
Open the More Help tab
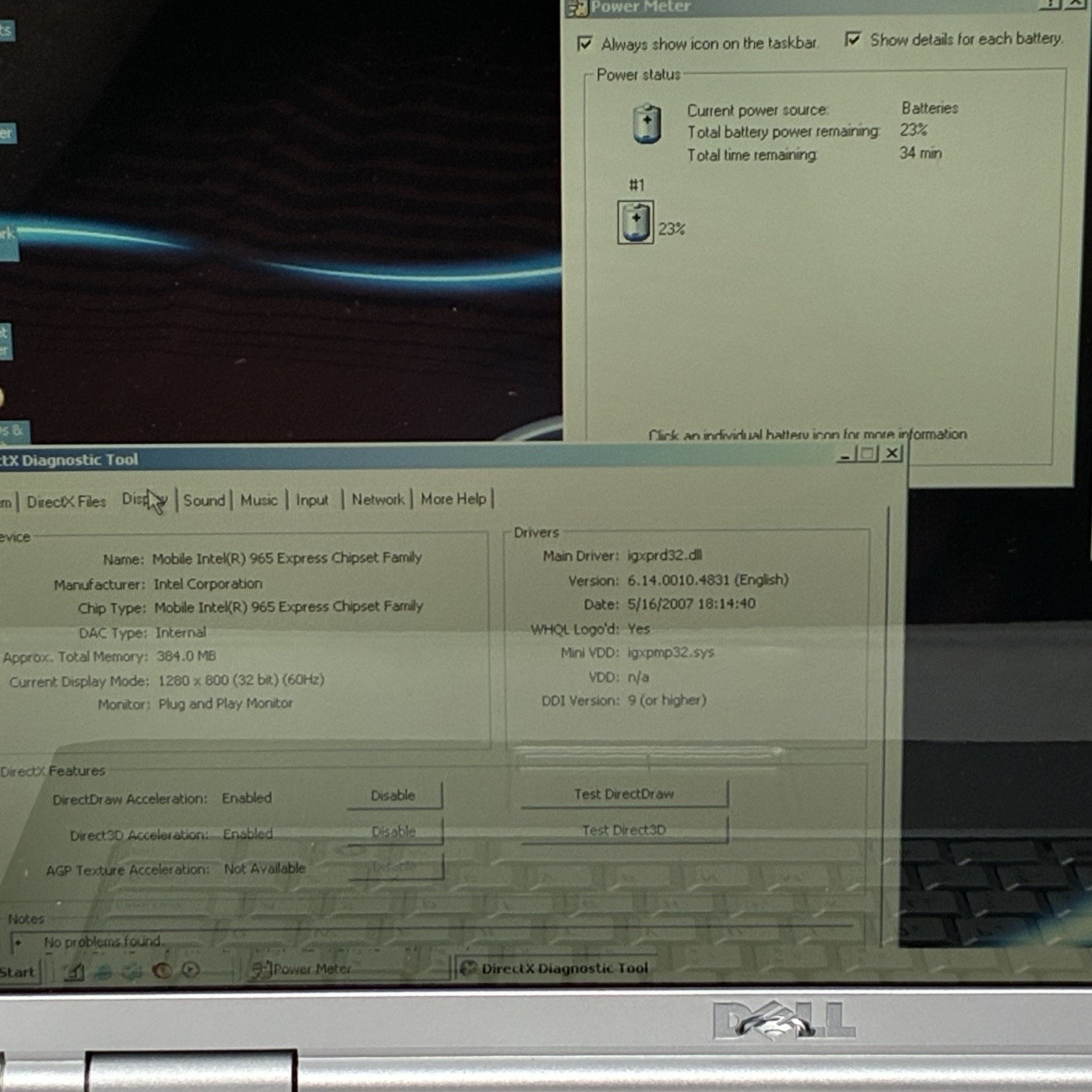(453, 499)
